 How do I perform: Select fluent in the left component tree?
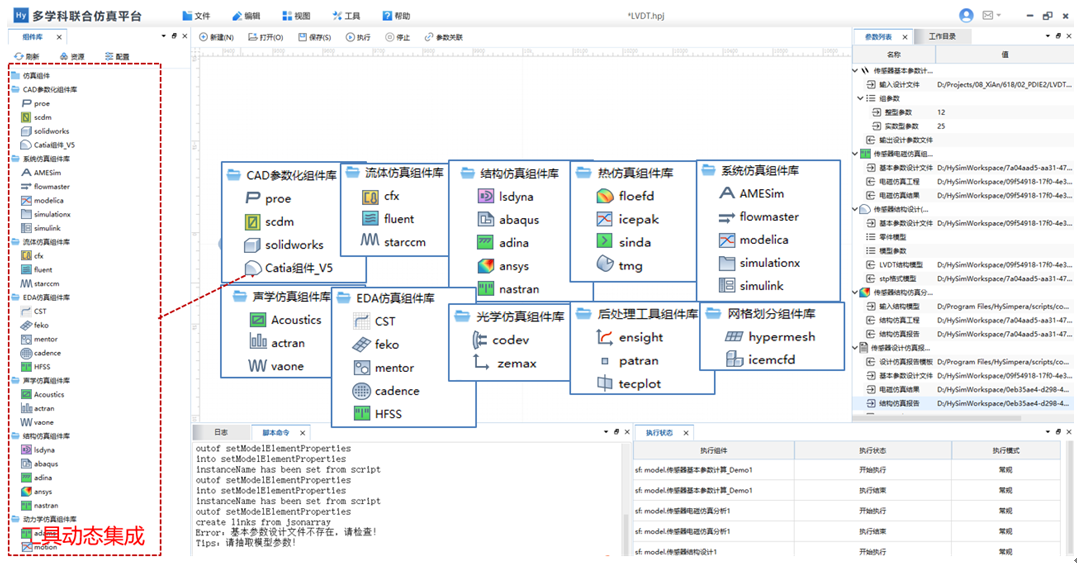[36, 270]
